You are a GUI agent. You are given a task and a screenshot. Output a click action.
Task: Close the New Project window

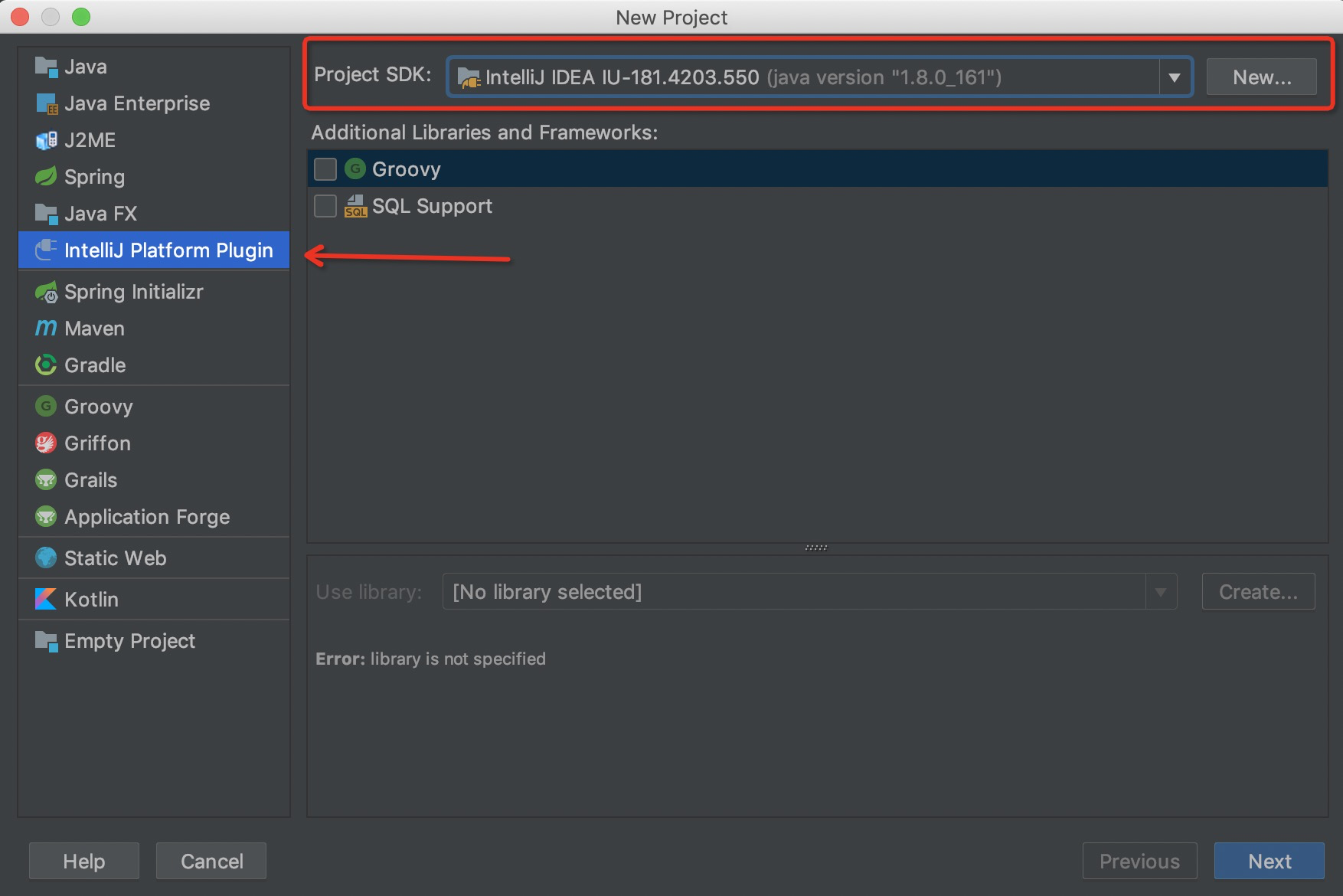[20, 17]
